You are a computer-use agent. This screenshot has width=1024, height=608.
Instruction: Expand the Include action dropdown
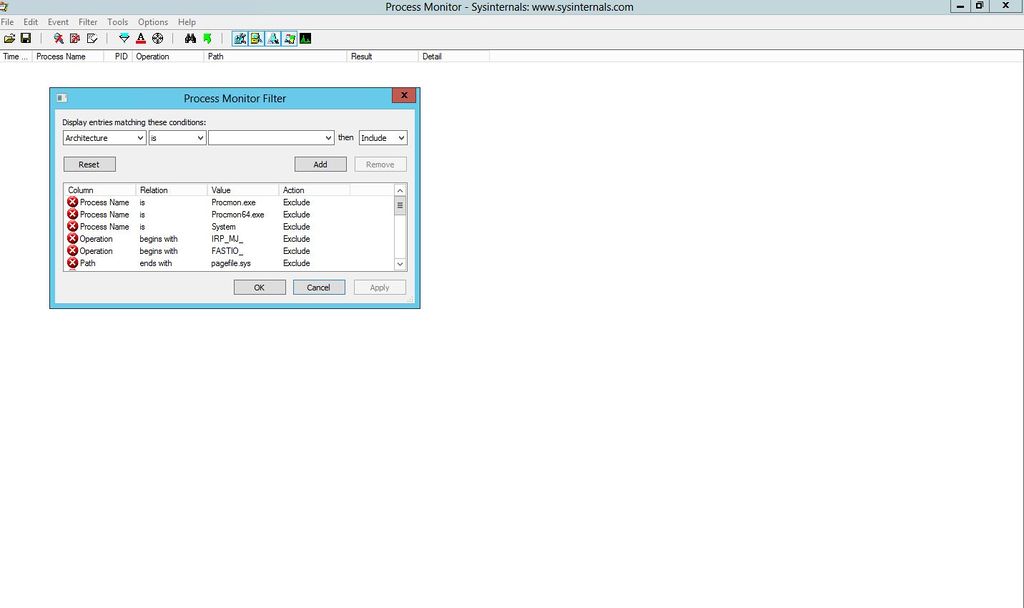pos(401,138)
